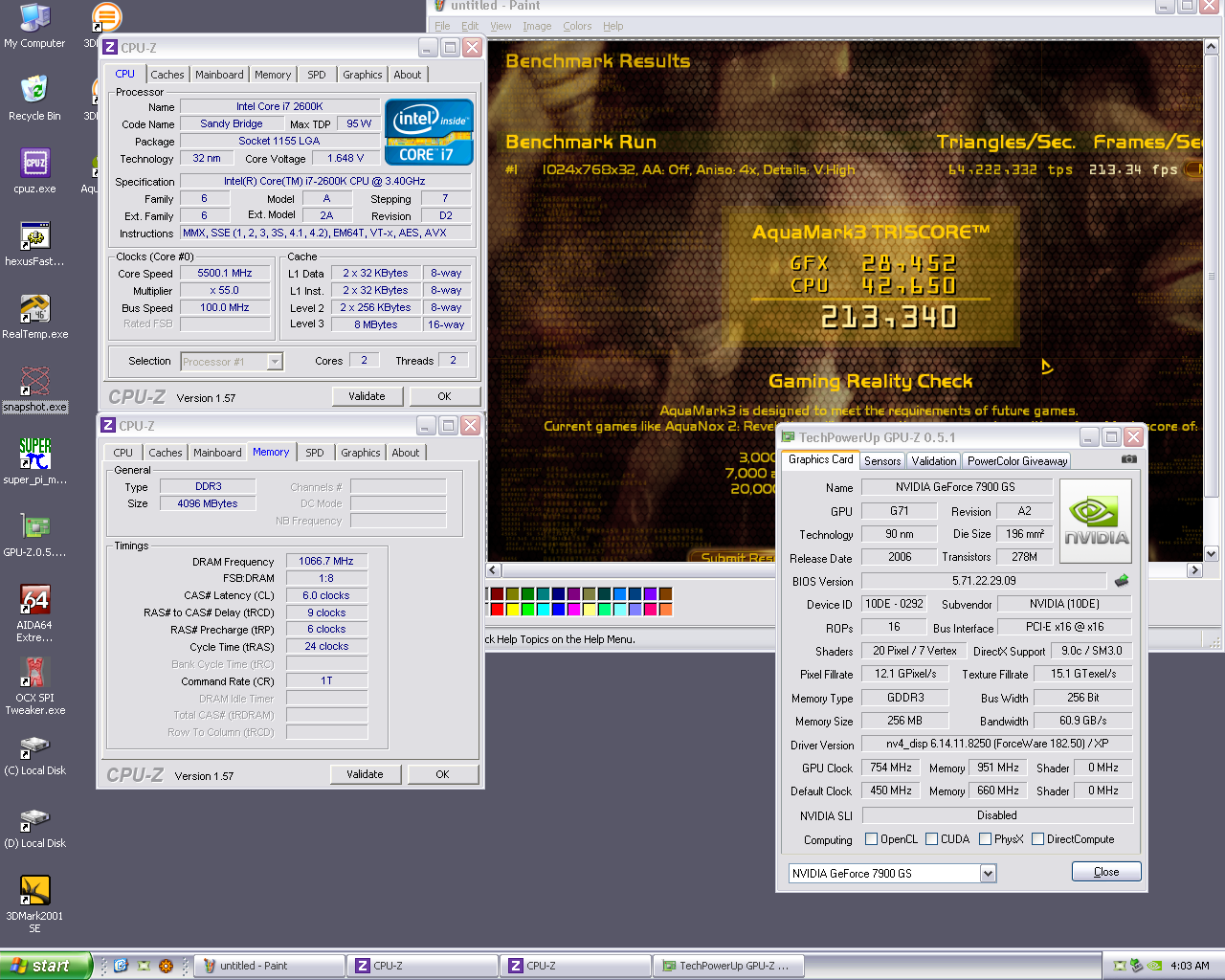Select the super_pi_mod desktop shortcut

point(34,462)
